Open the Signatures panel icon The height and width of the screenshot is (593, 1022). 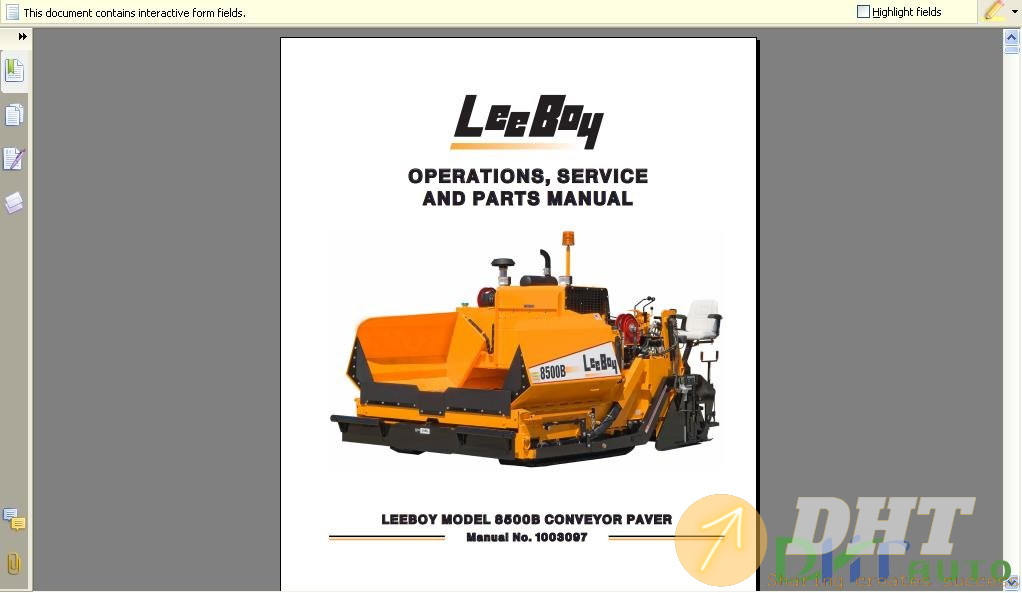tap(14, 159)
